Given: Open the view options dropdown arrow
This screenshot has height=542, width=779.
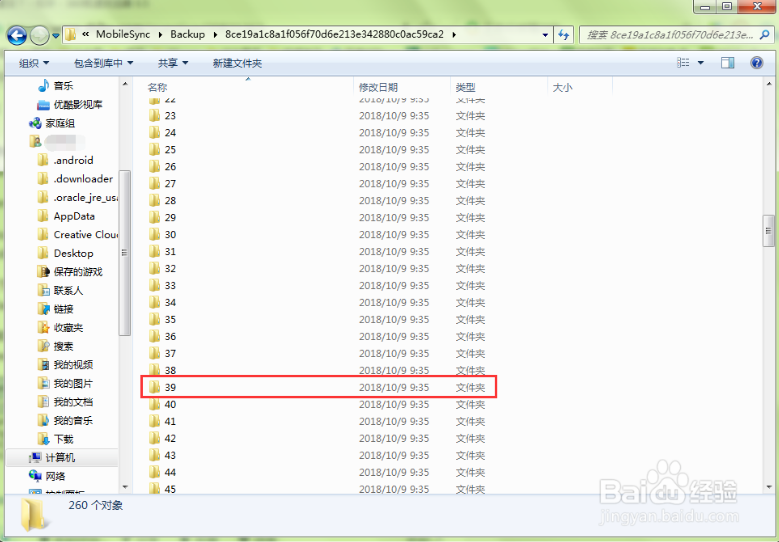Looking at the screenshot, I should [x=701, y=63].
